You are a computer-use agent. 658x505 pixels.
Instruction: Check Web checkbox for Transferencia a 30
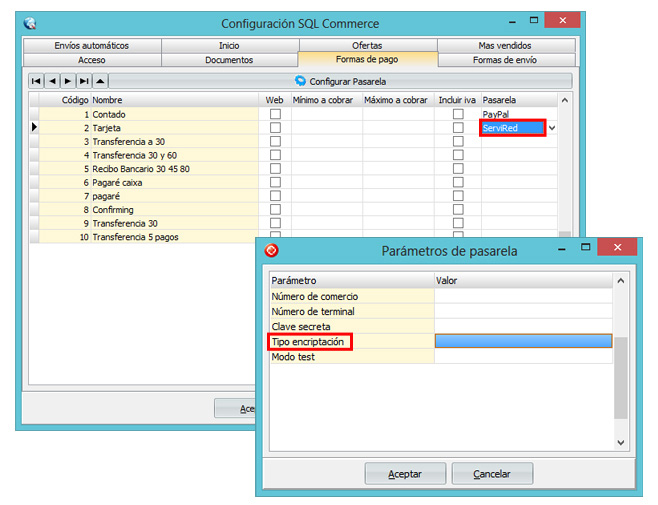pyautogui.click(x=275, y=142)
